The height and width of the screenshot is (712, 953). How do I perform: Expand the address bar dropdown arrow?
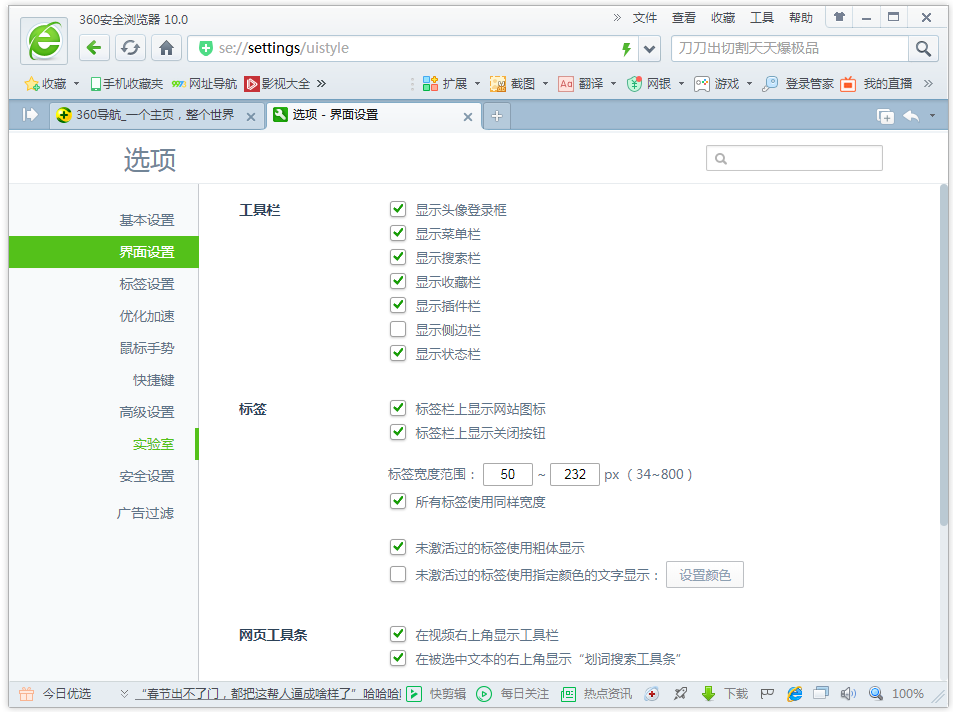[650, 49]
